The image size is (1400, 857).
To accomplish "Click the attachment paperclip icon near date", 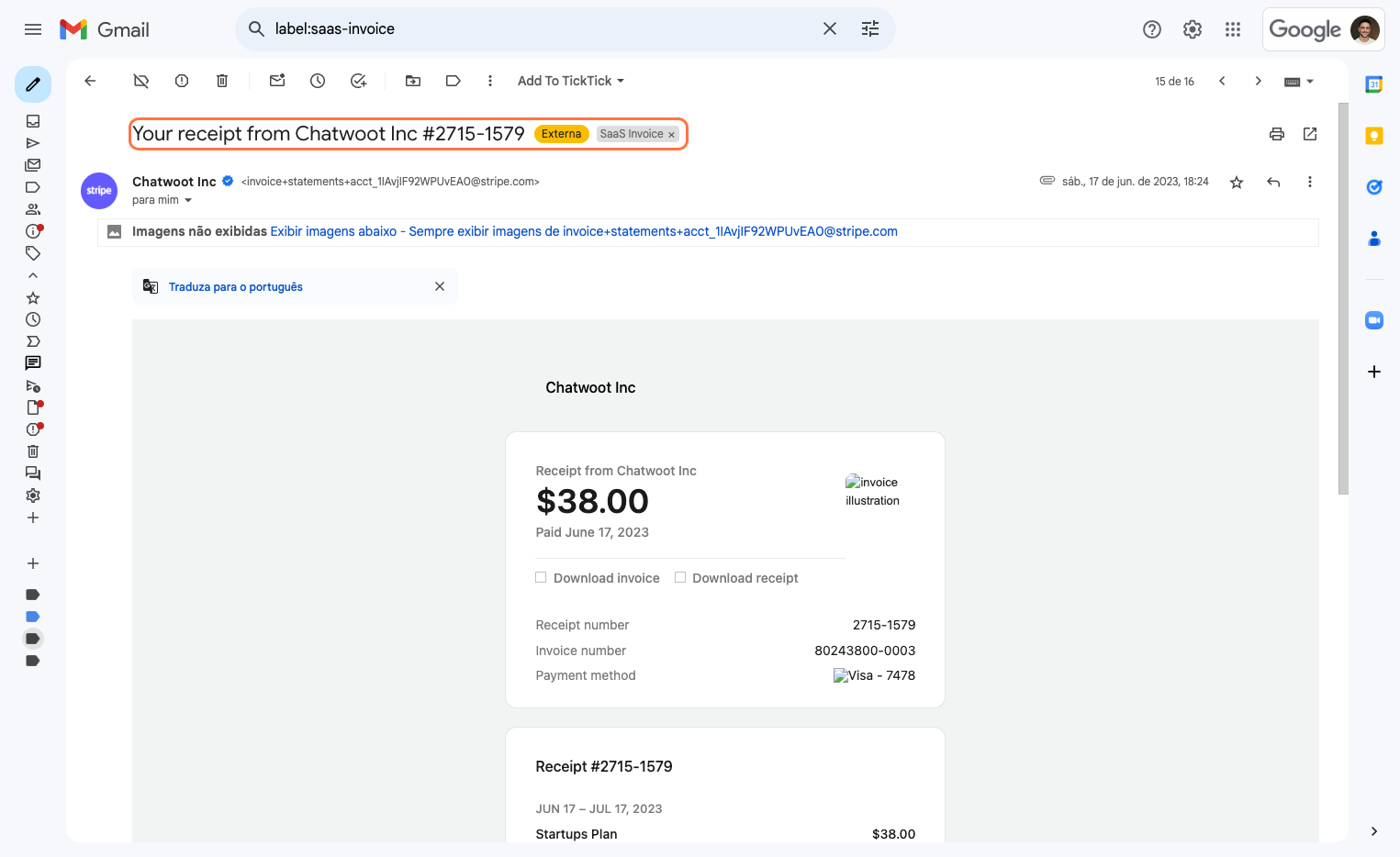I will [x=1047, y=181].
